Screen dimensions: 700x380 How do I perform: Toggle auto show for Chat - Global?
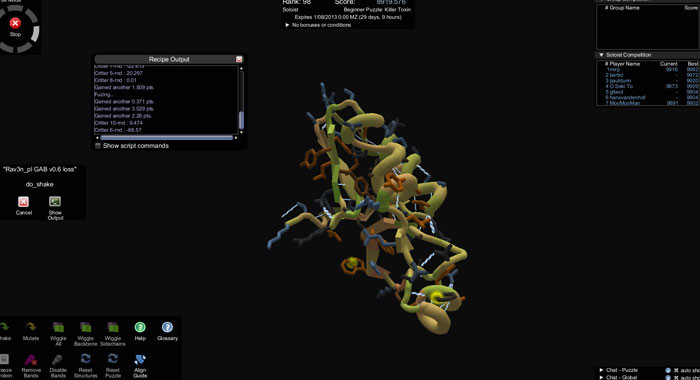point(676,377)
